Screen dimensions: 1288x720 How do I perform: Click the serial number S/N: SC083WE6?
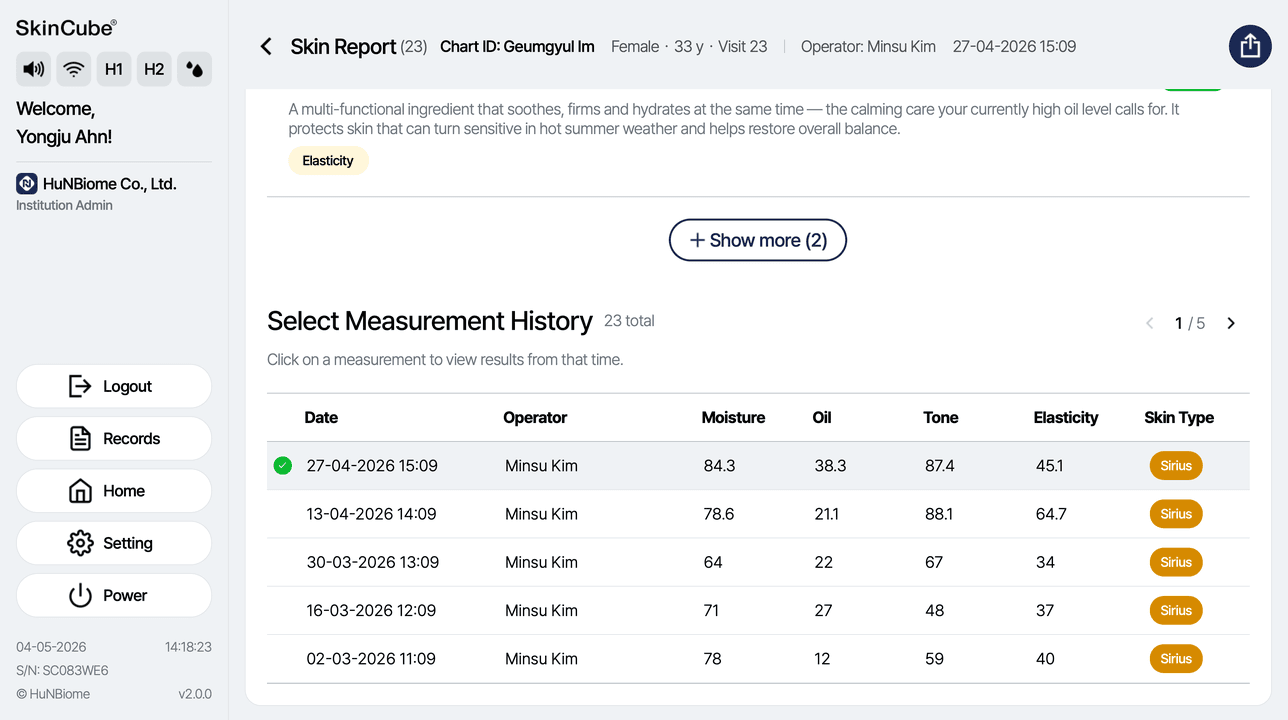click(62, 671)
